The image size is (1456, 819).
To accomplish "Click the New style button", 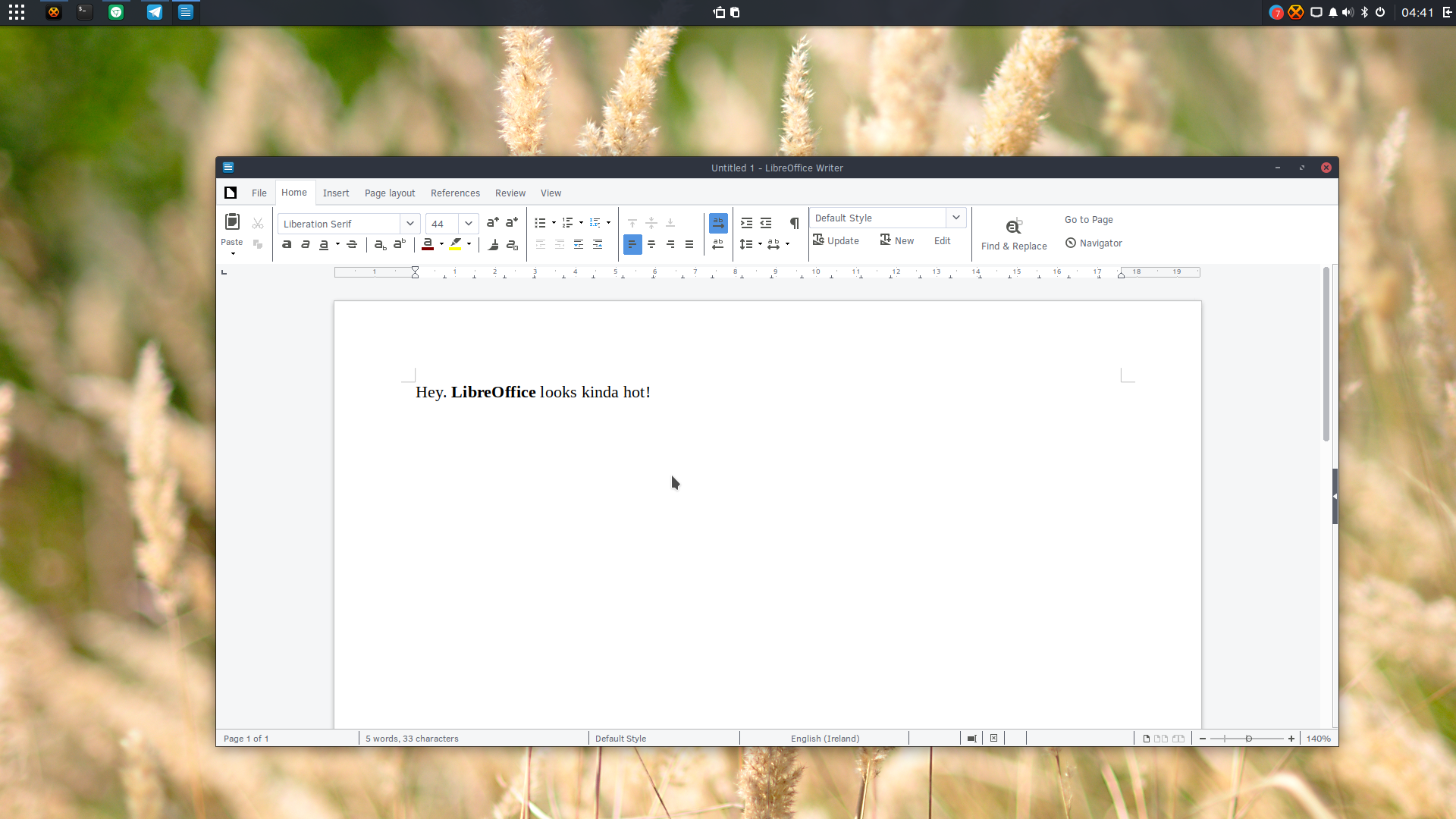I will click(897, 240).
